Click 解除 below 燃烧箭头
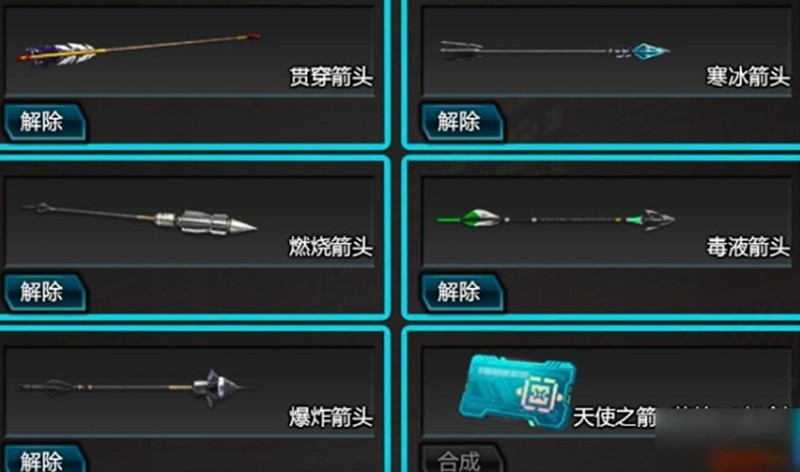800x472 pixels. tap(45, 292)
